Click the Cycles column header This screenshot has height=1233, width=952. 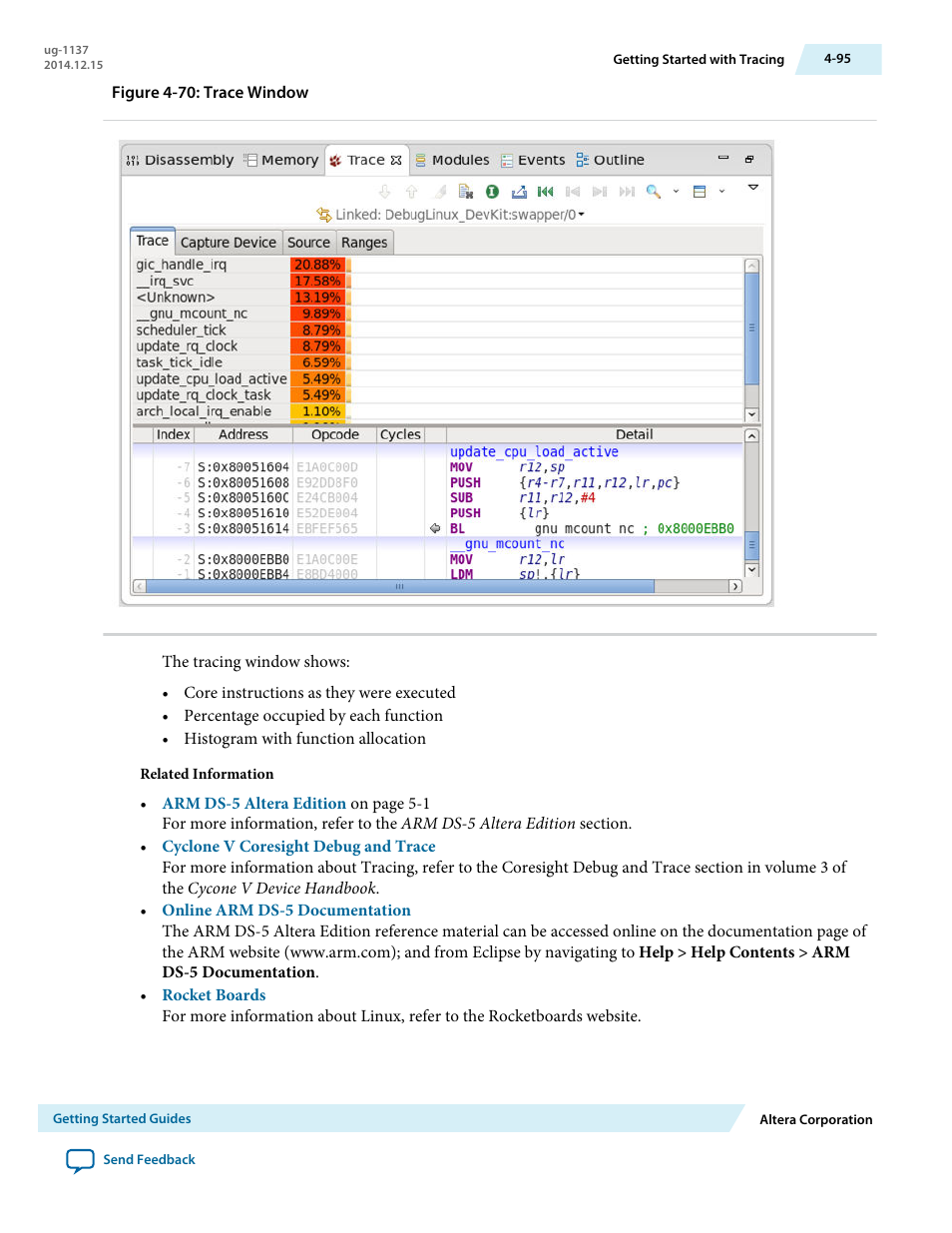[x=400, y=434]
